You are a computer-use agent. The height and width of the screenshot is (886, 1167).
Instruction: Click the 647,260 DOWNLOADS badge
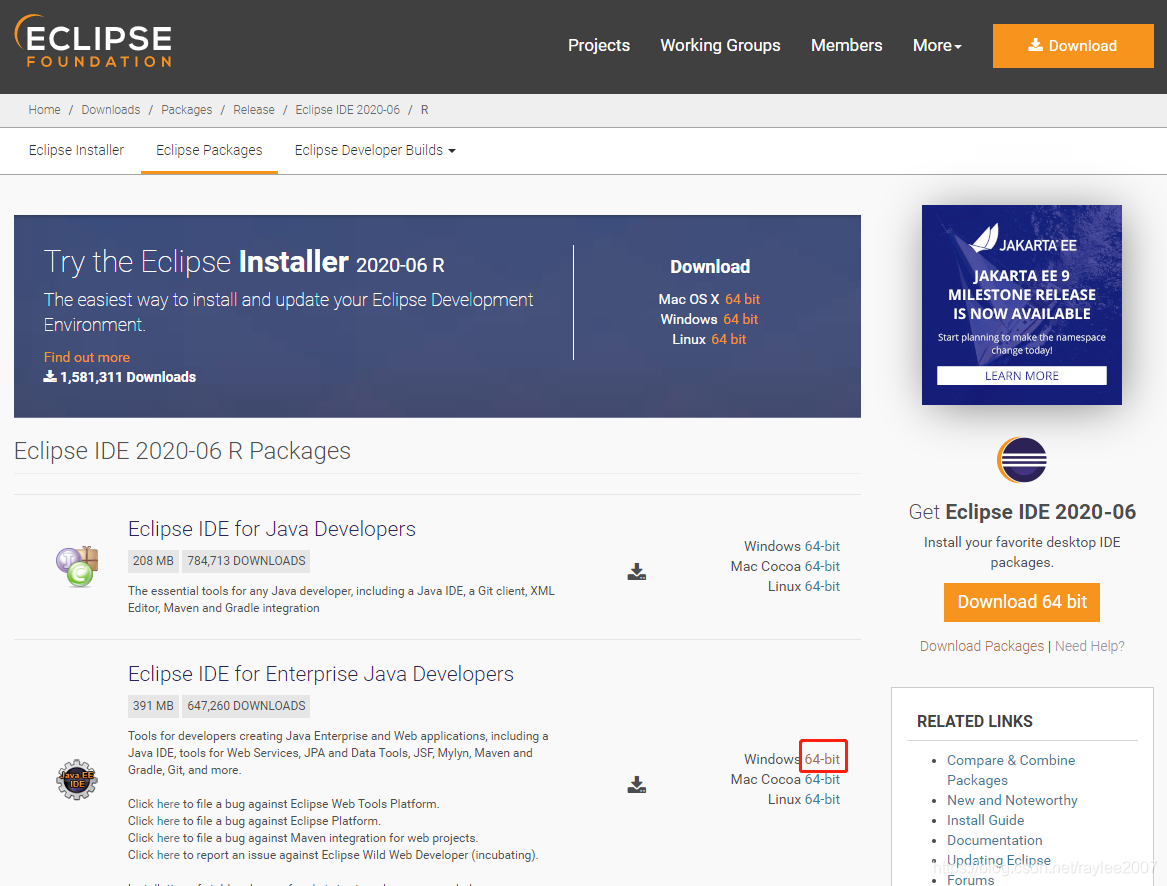click(246, 707)
